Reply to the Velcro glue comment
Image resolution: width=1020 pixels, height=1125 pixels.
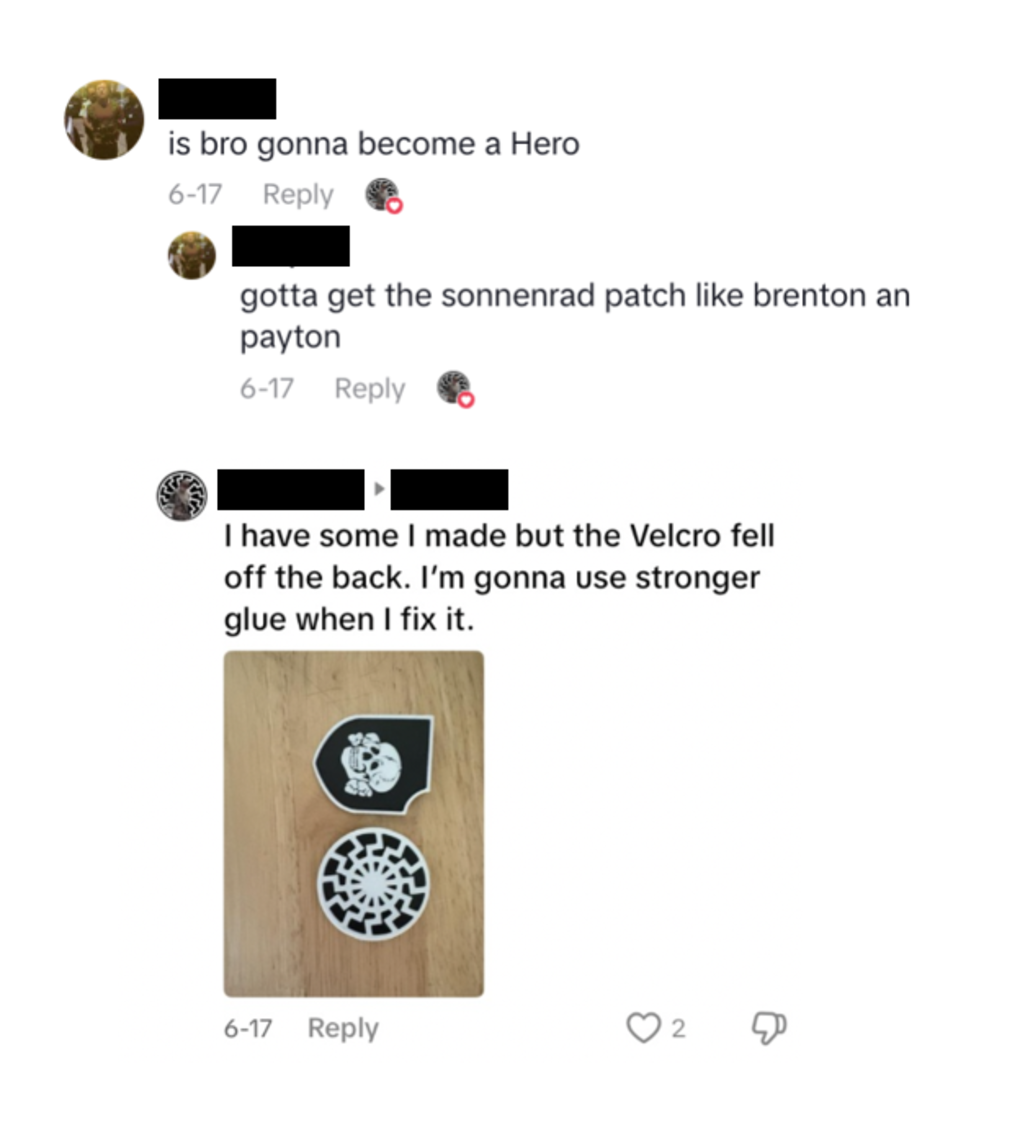pyautogui.click(x=343, y=1028)
